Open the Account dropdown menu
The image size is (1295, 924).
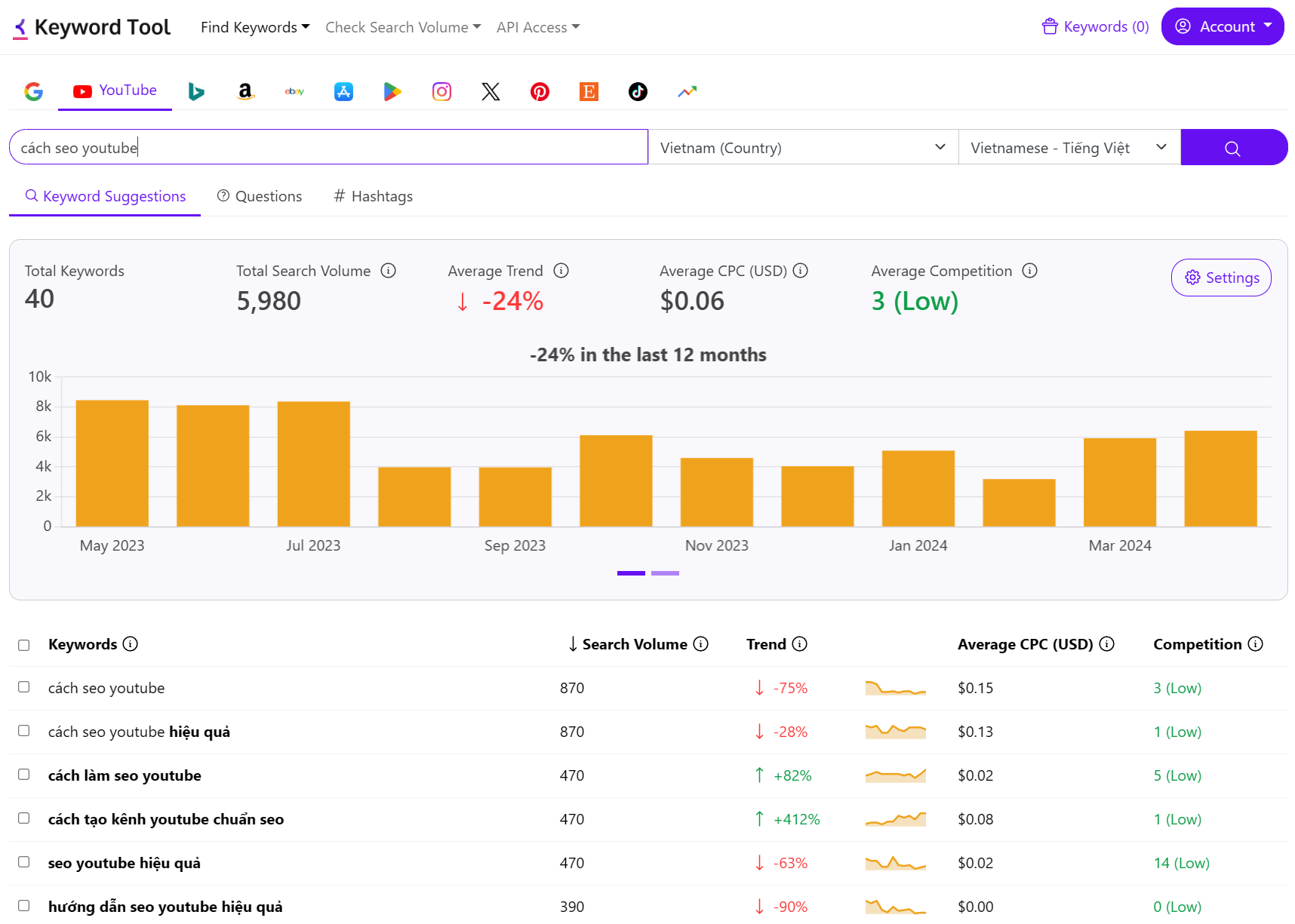(1222, 26)
